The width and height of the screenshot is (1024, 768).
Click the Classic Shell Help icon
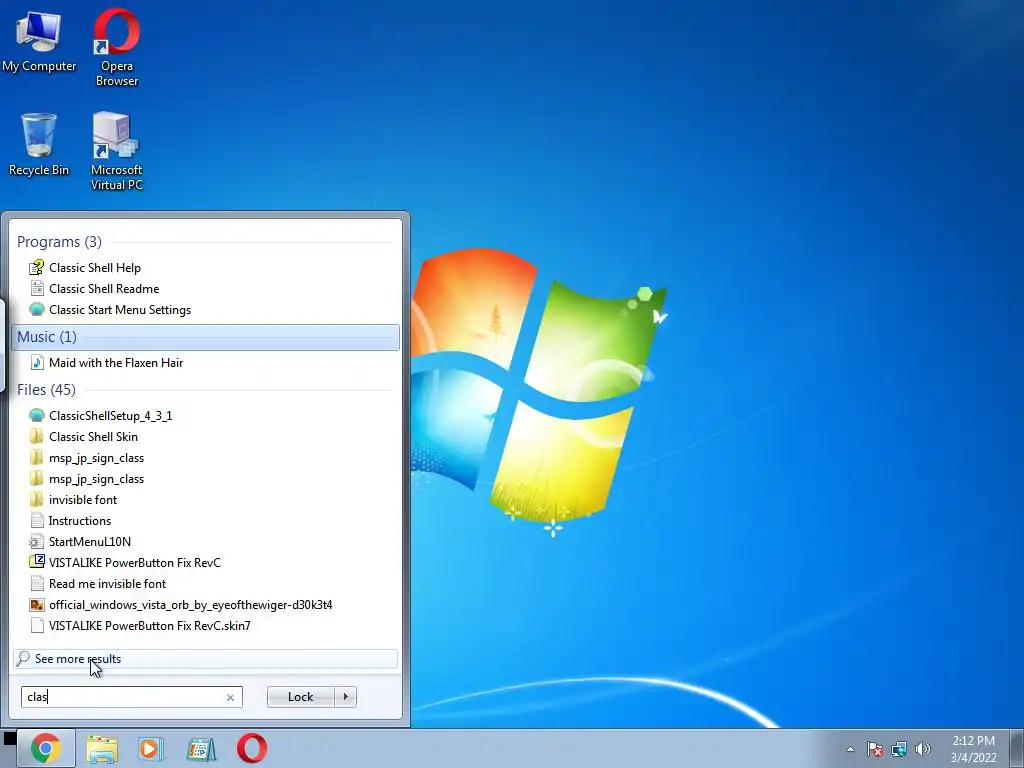[x=37, y=267]
